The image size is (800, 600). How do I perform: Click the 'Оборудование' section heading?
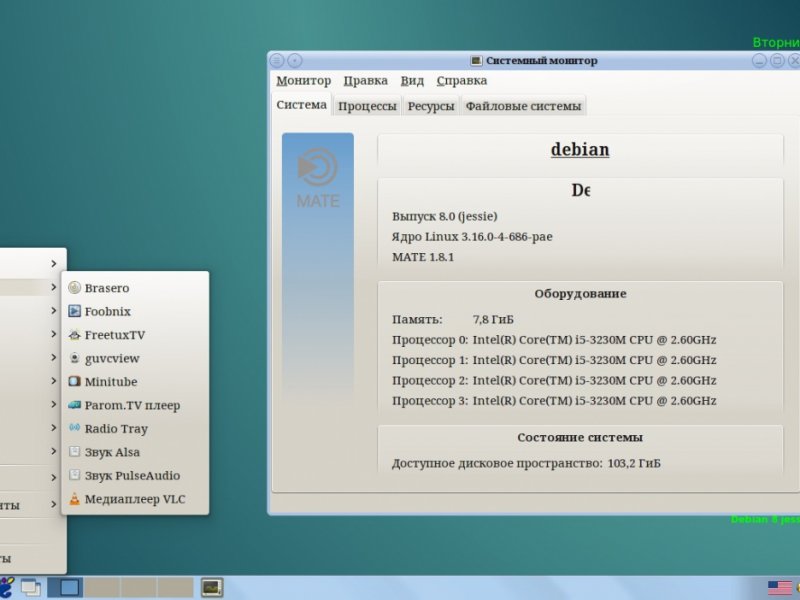(x=580, y=293)
